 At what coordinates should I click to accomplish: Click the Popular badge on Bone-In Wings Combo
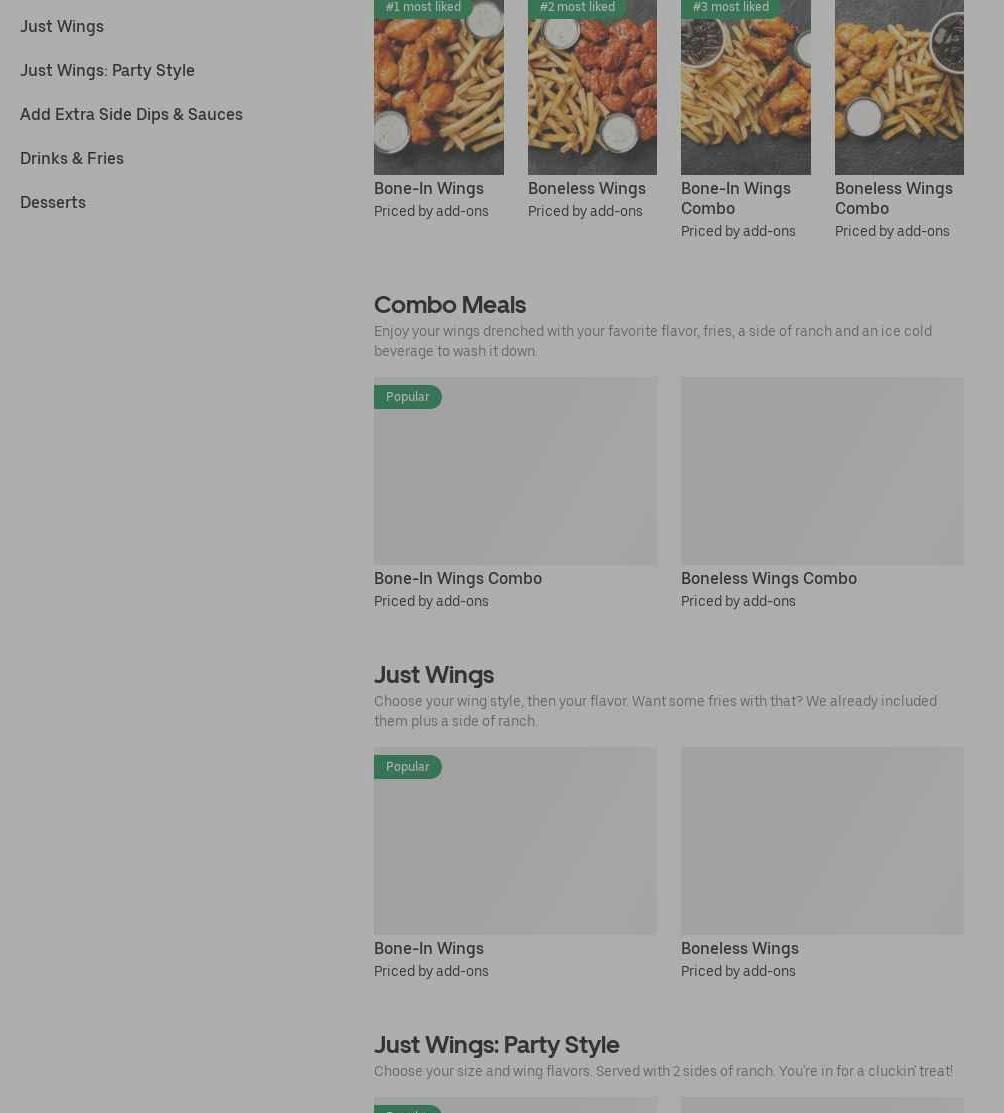(408, 397)
